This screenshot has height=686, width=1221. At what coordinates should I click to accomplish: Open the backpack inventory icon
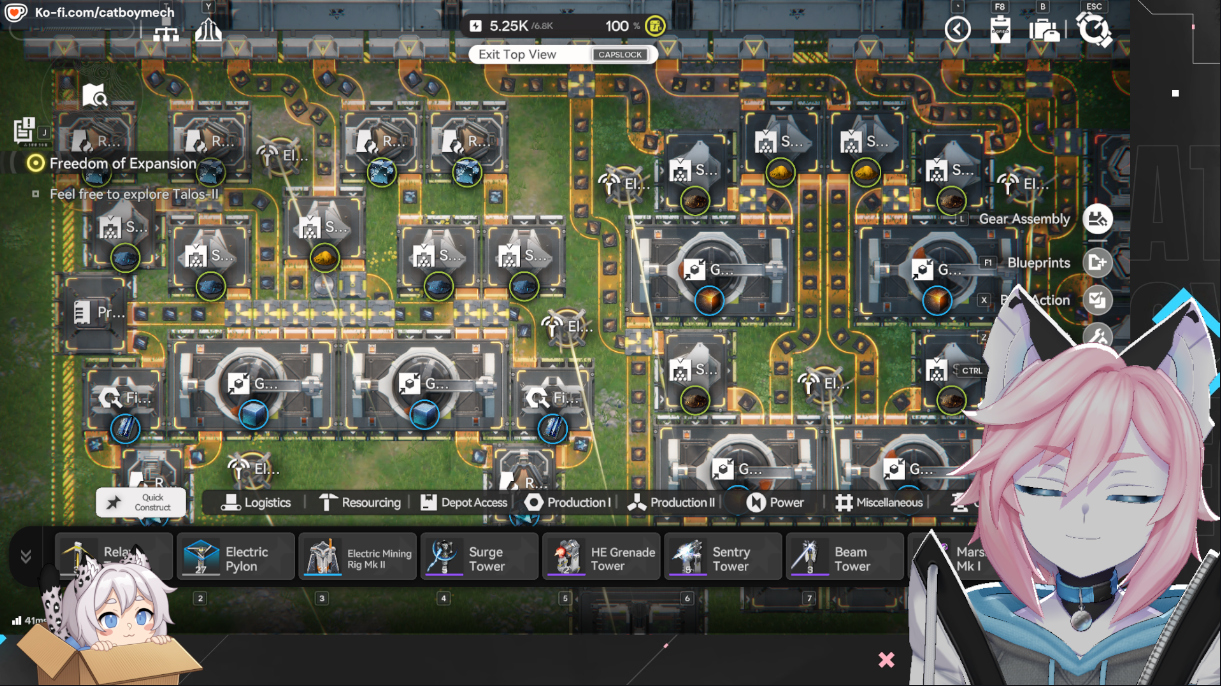tap(1043, 29)
